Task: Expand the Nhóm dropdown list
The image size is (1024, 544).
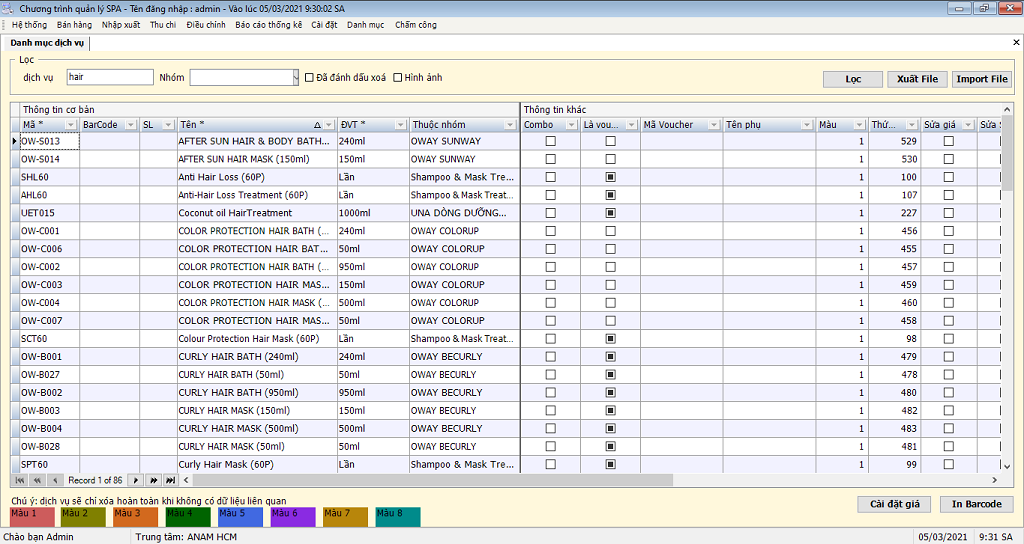Action: [295, 78]
